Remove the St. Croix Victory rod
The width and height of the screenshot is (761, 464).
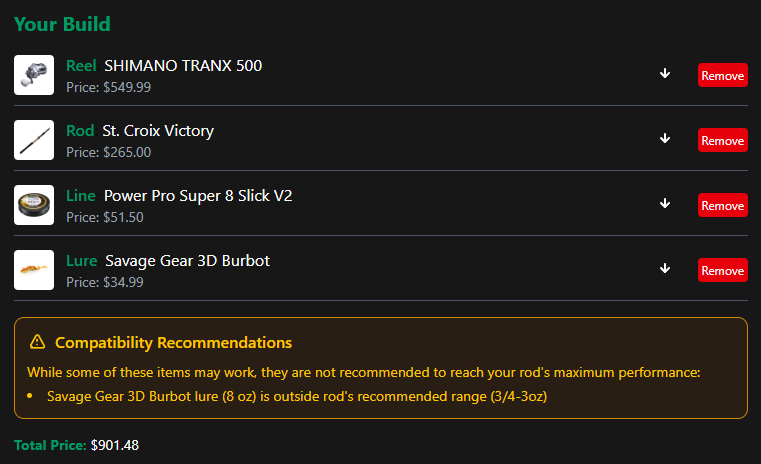pyautogui.click(x=722, y=140)
